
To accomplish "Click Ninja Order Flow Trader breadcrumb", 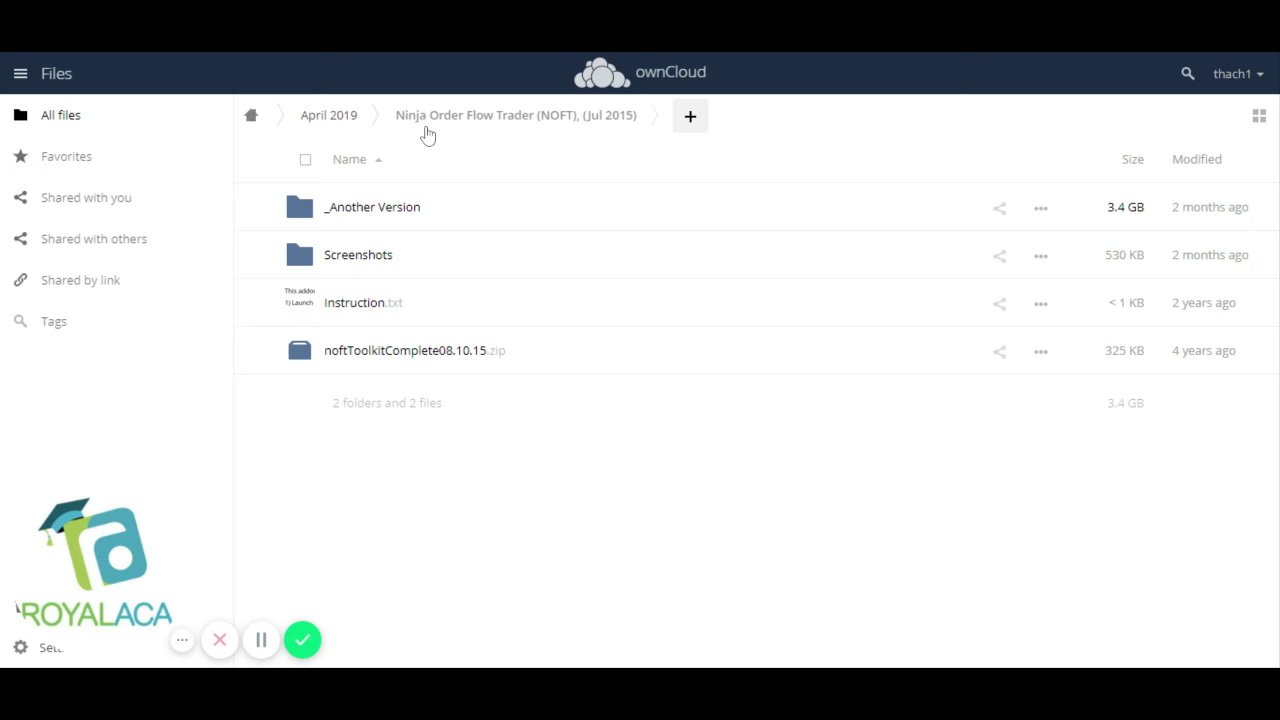I will [x=516, y=115].
